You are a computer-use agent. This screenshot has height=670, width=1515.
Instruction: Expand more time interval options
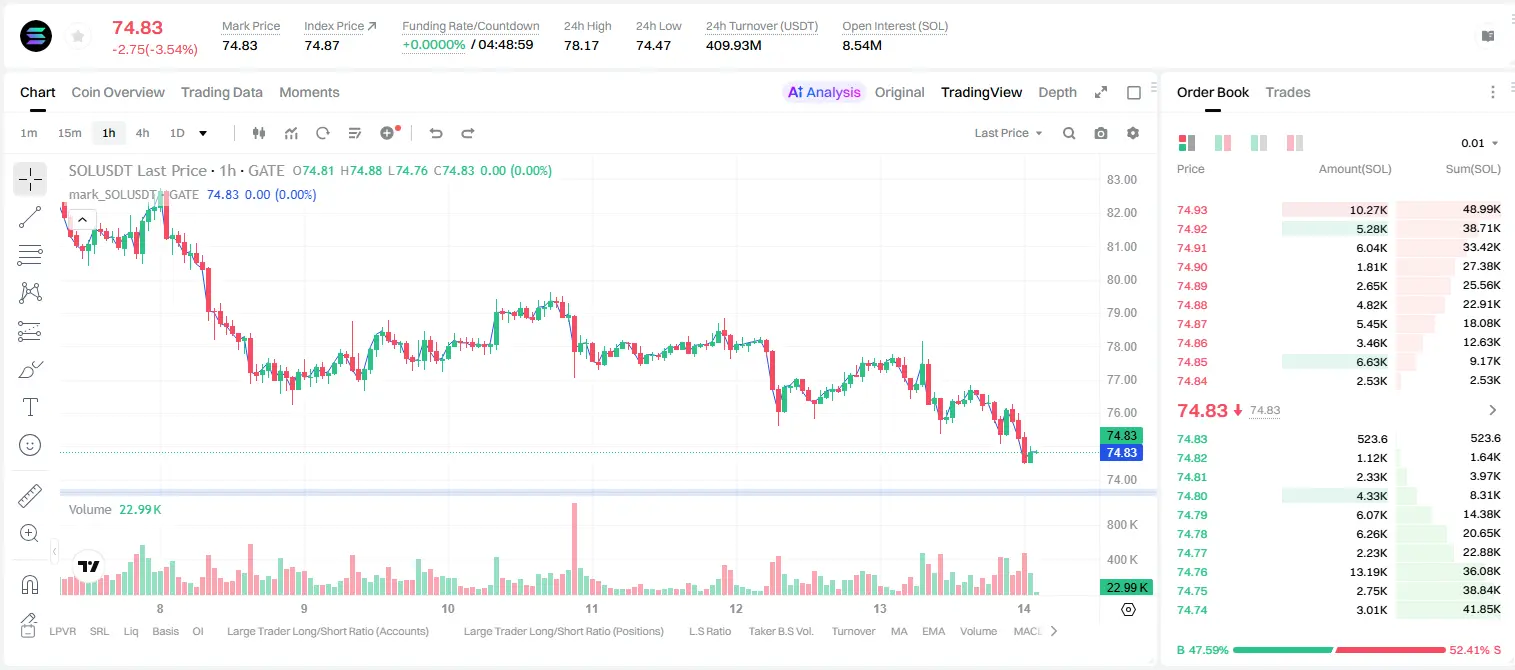point(203,133)
